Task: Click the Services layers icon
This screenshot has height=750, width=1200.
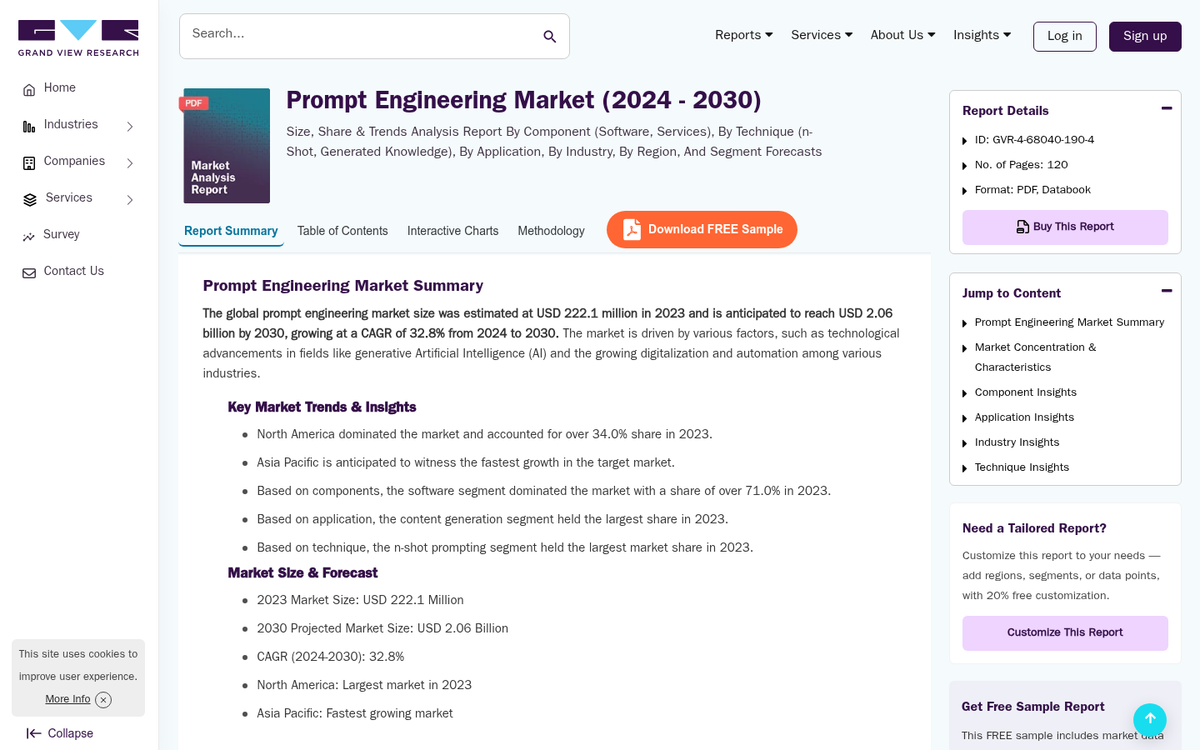Action: click(29, 199)
